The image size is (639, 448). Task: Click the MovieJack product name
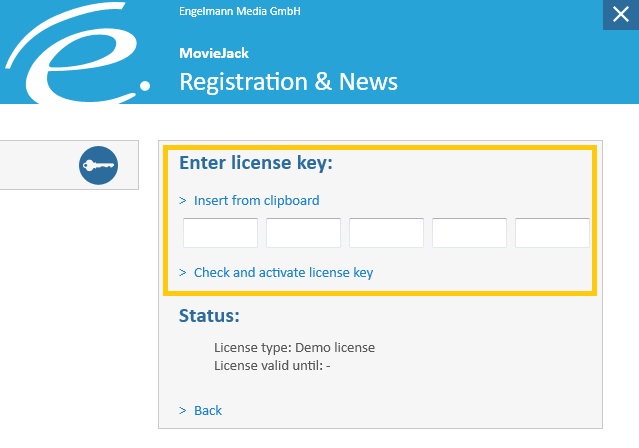(214, 53)
